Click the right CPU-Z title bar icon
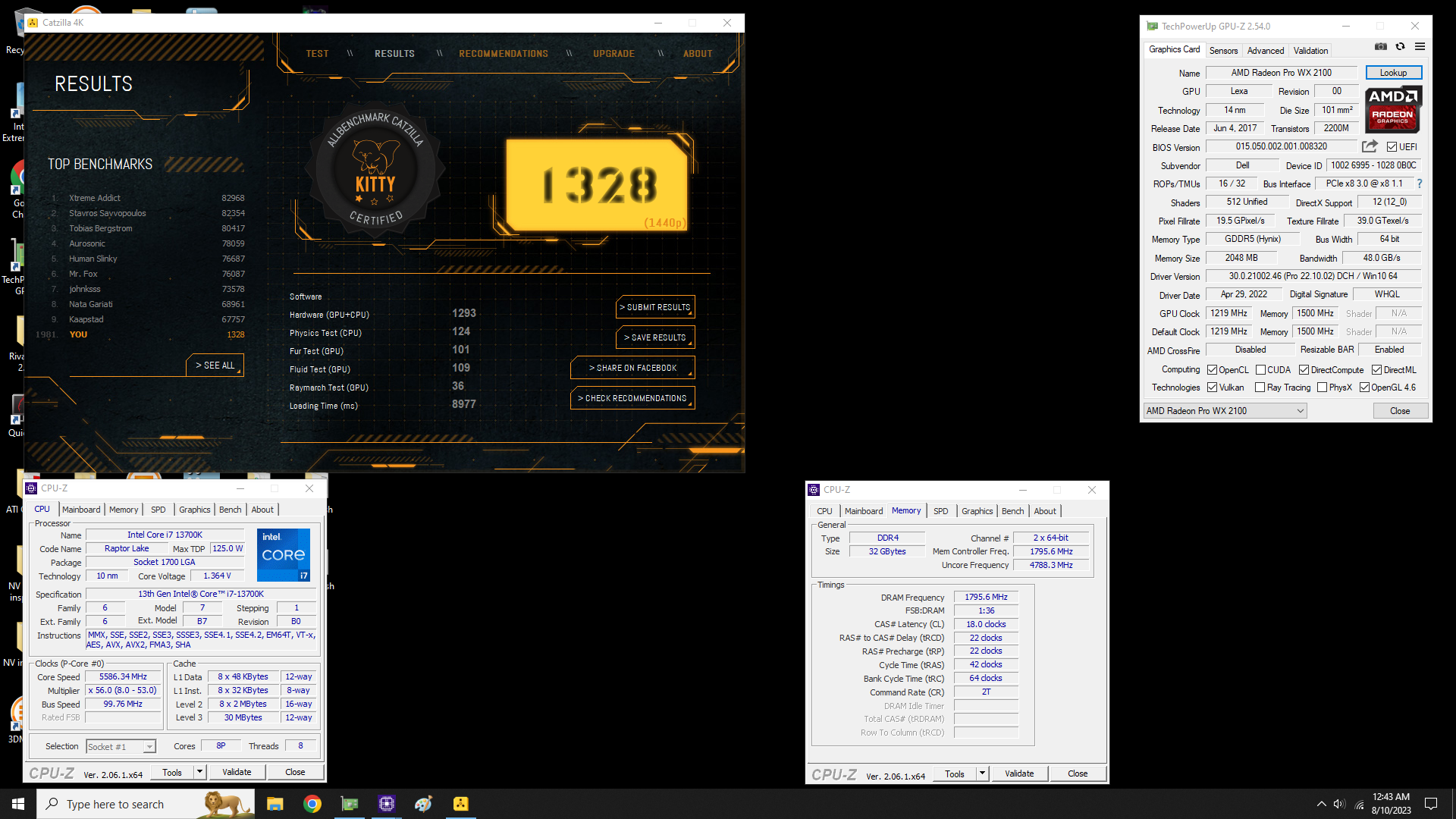The height and width of the screenshot is (819, 1456). 814,490
